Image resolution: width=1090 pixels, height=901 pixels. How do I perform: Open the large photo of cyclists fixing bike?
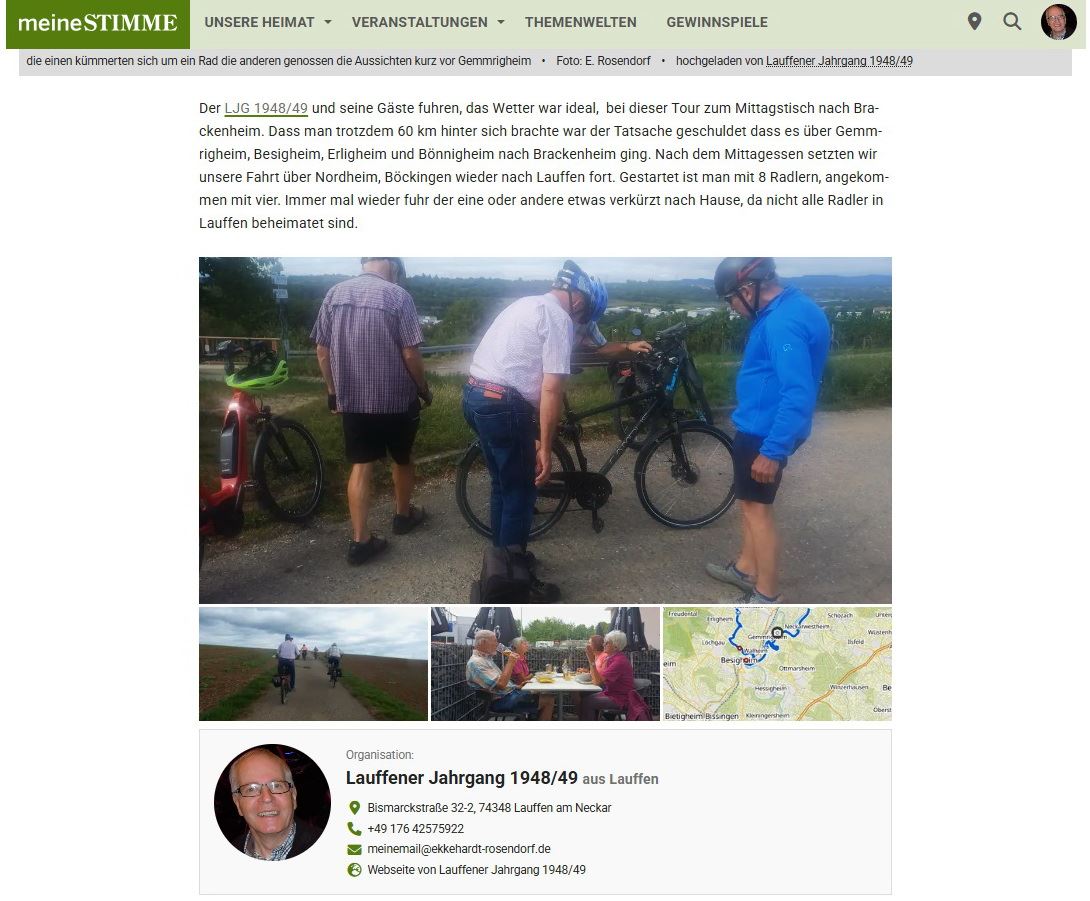tap(545, 430)
